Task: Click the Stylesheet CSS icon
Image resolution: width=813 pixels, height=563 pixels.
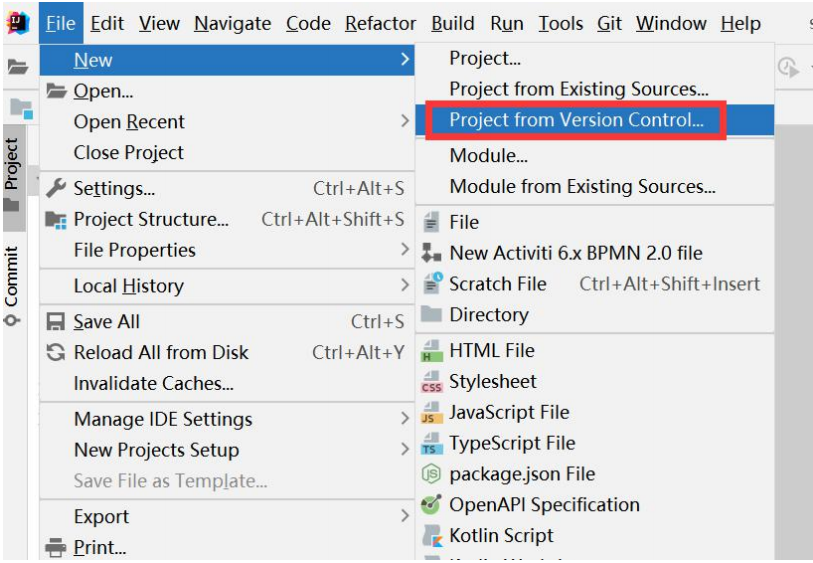Action: click(431, 382)
